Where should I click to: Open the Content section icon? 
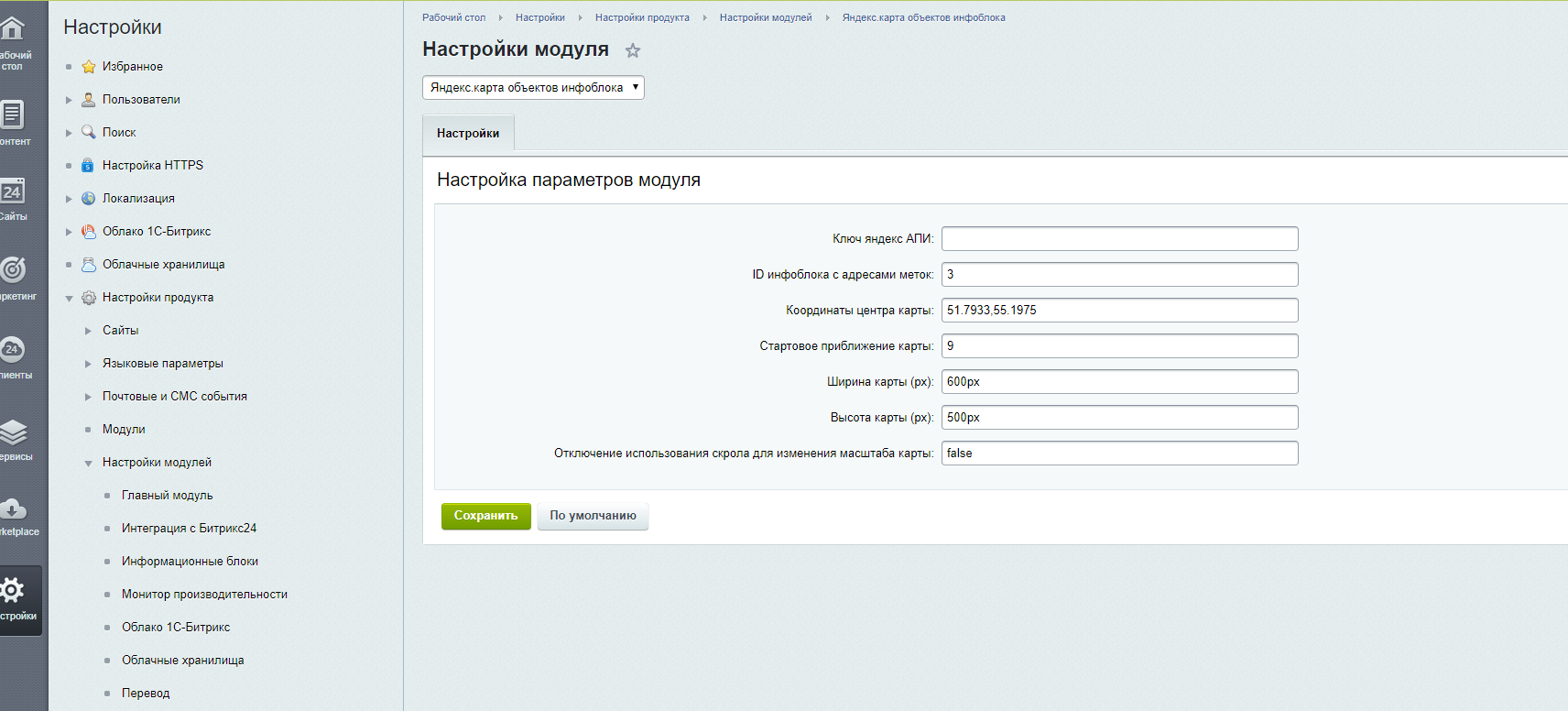point(12,115)
